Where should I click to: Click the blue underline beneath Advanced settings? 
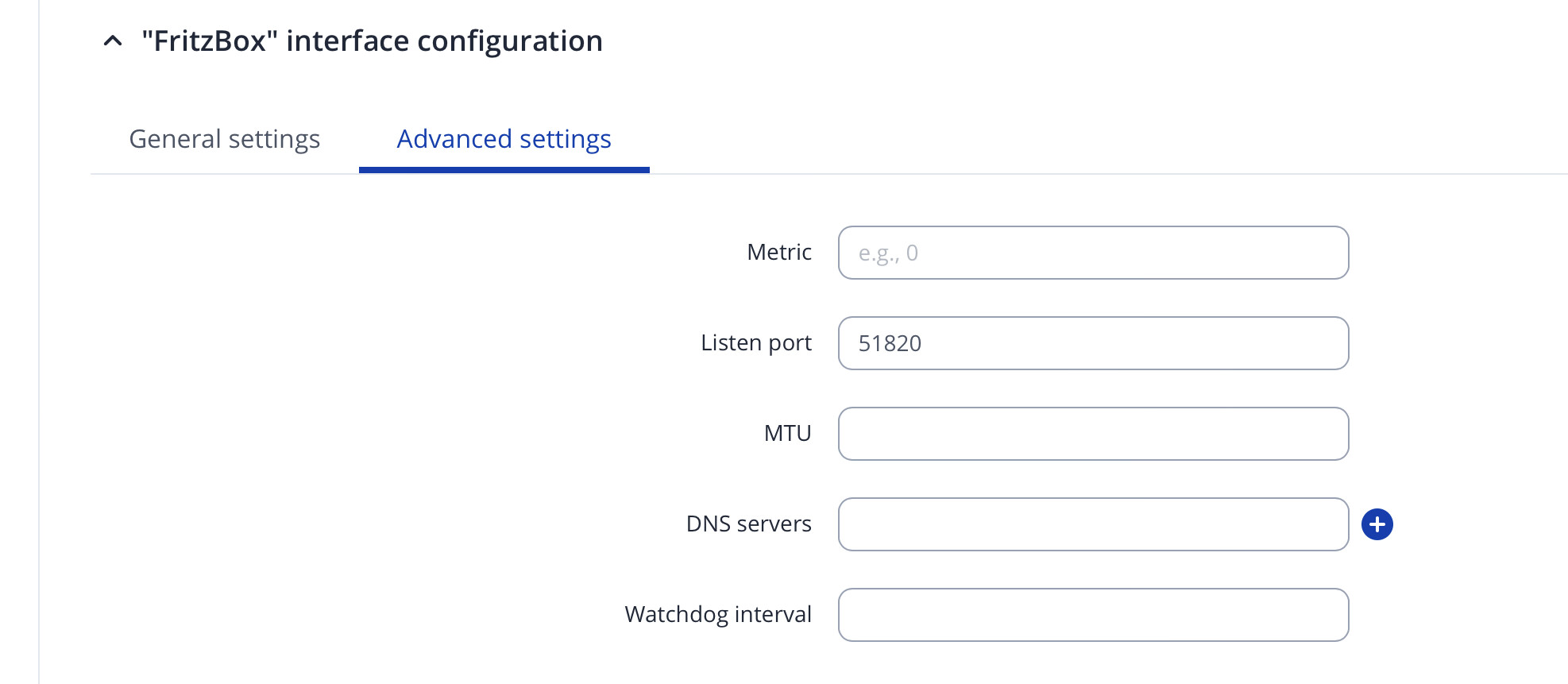[x=504, y=169]
